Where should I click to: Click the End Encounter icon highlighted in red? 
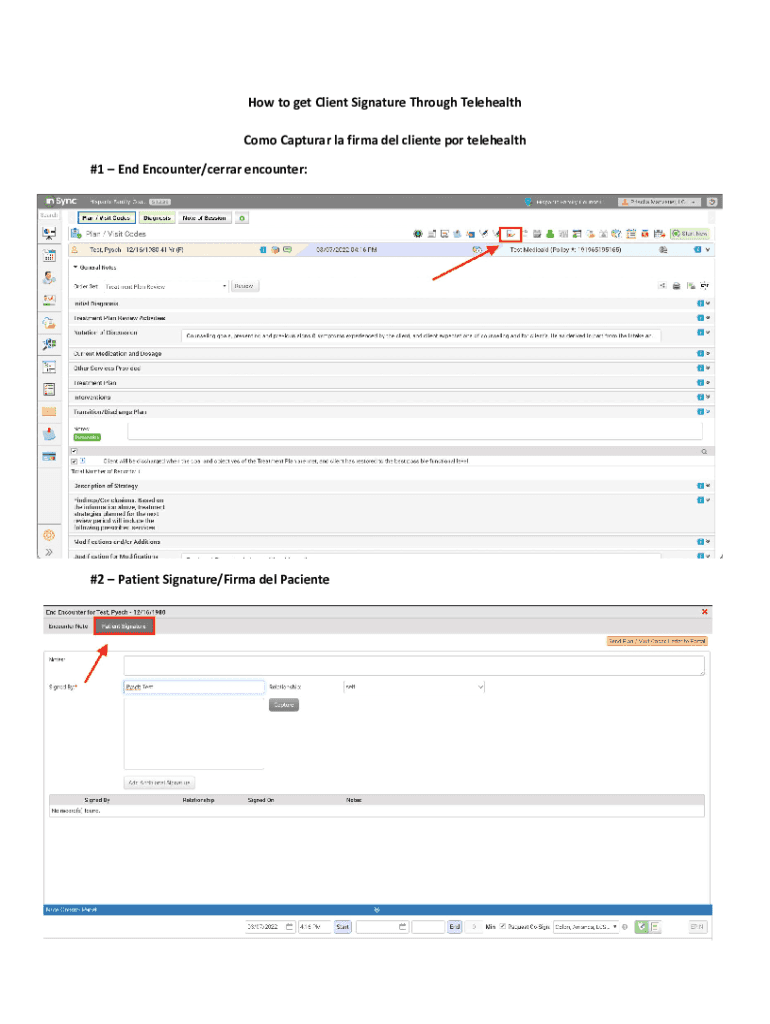(x=511, y=234)
